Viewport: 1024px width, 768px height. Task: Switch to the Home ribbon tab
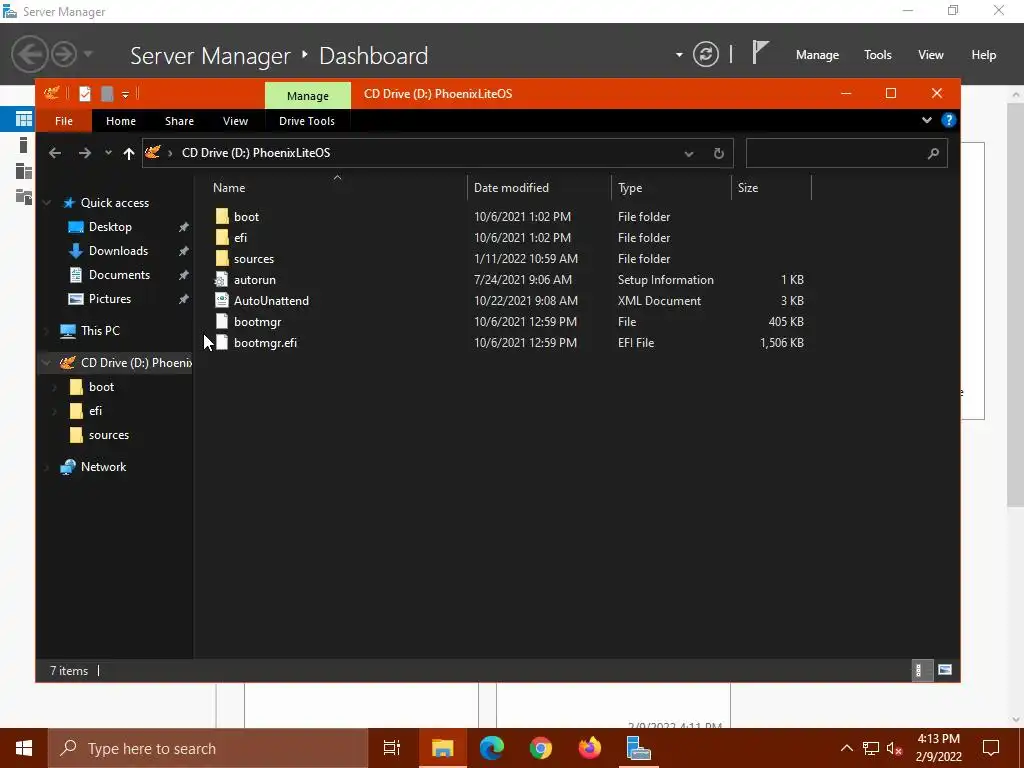point(121,121)
